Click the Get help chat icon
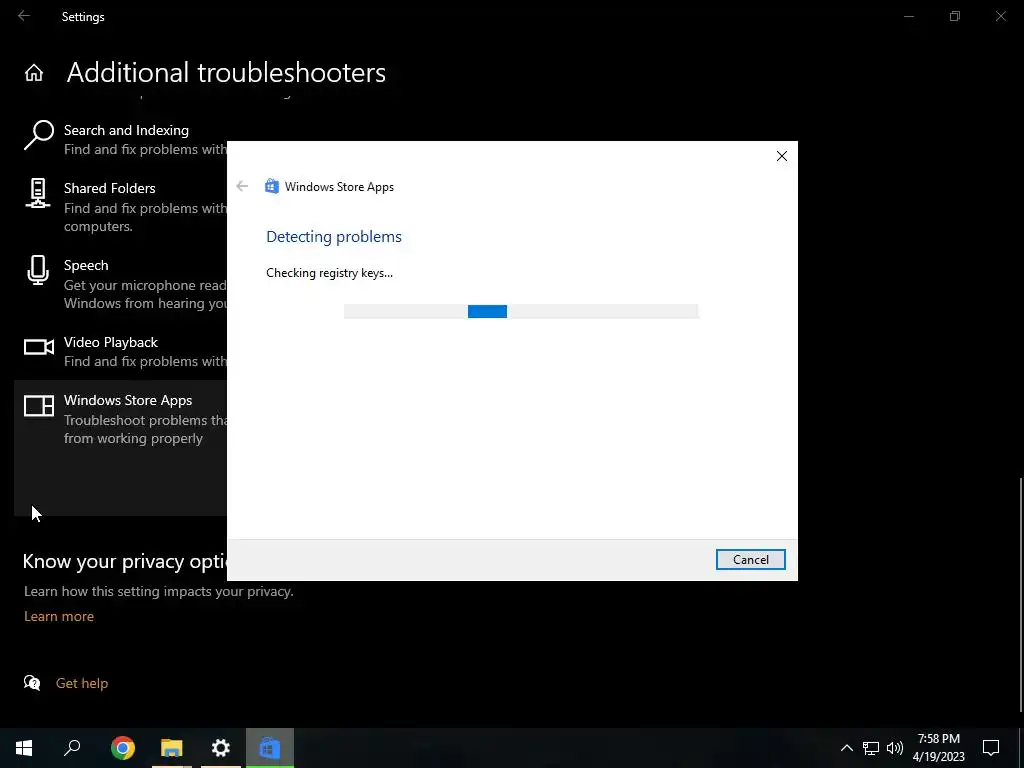The image size is (1024, 768). click(32, 683)
